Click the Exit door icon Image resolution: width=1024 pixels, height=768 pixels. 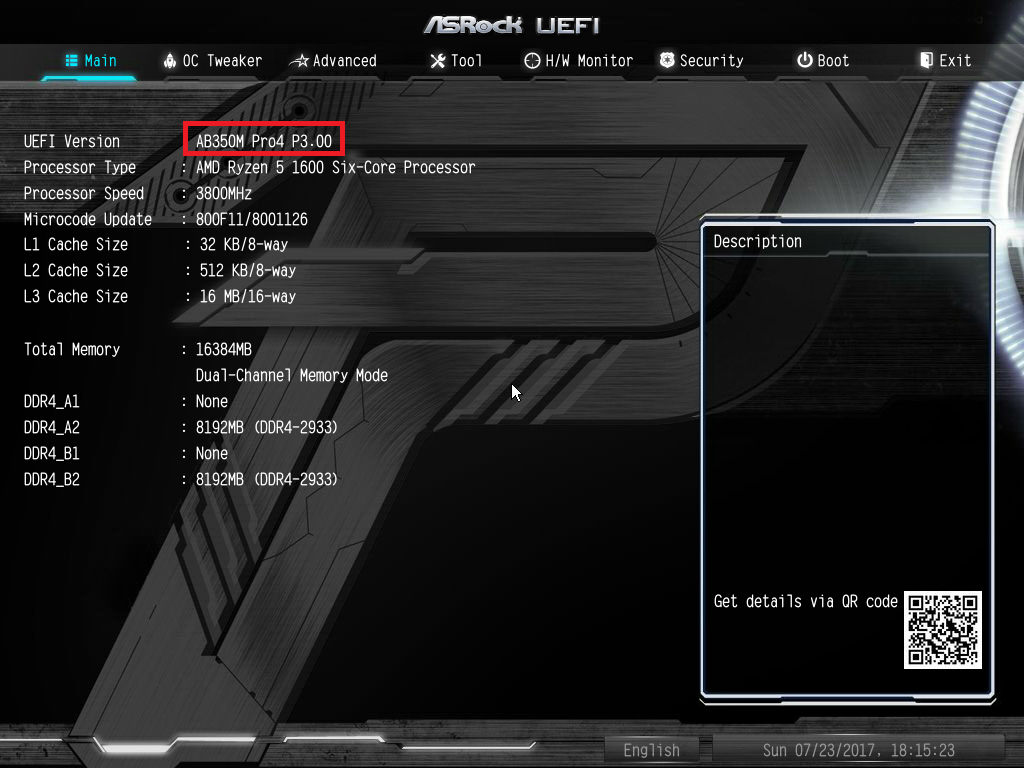(x=926, y=60)
